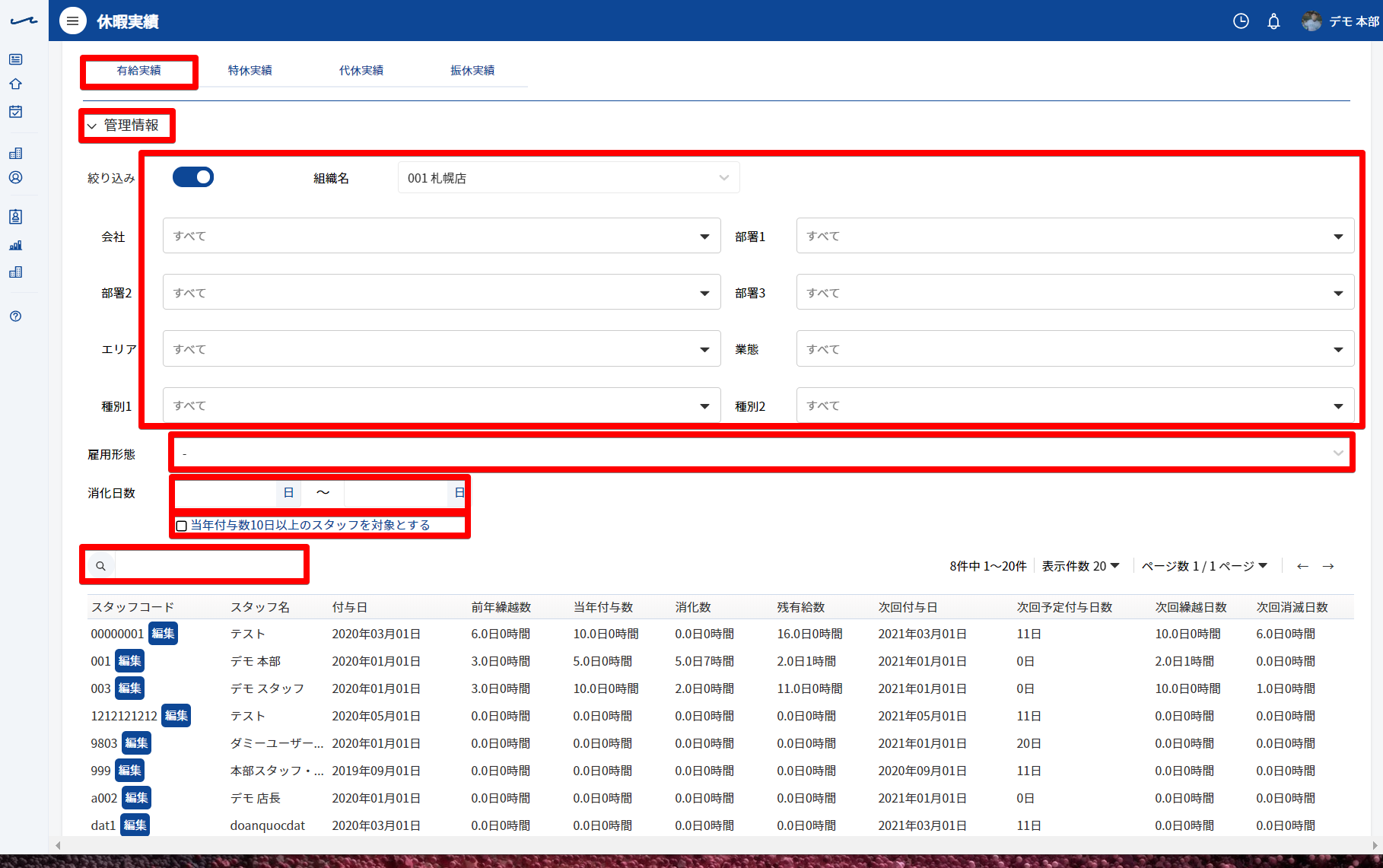
Task: Click 編集 for staff 1212121212
Action: point(176,716)
